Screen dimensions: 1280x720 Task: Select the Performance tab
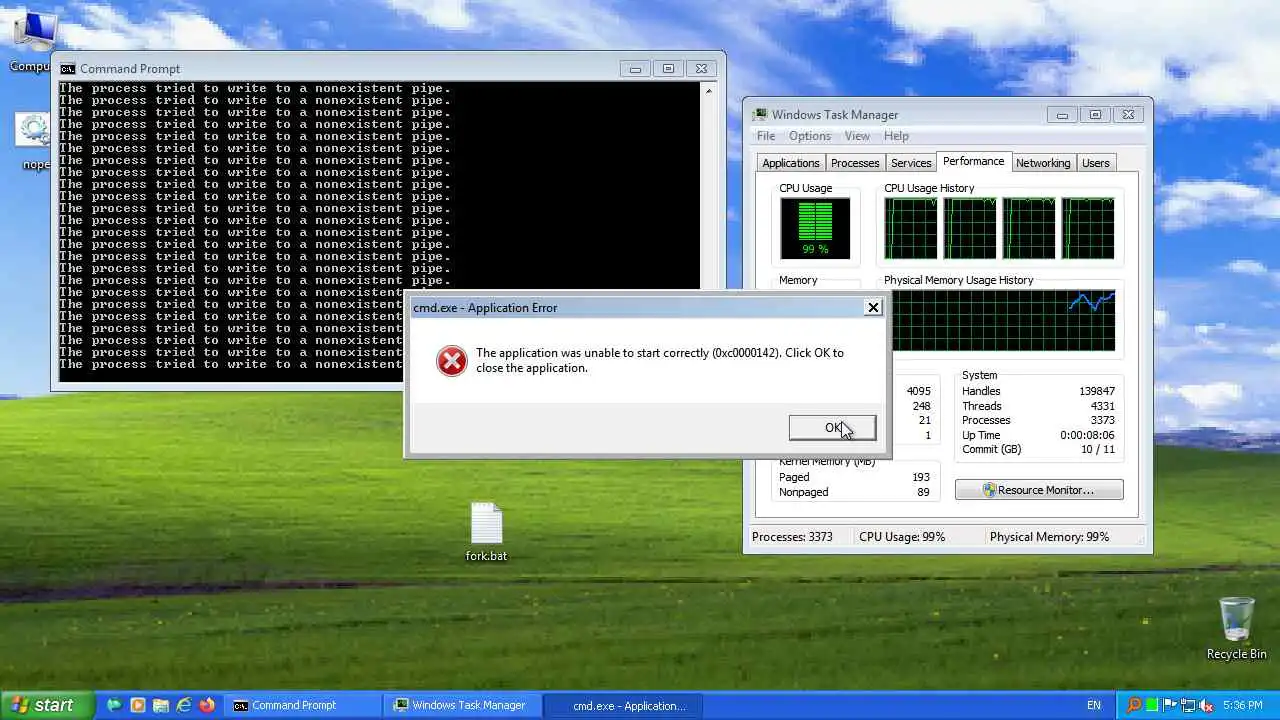point(974,161)
